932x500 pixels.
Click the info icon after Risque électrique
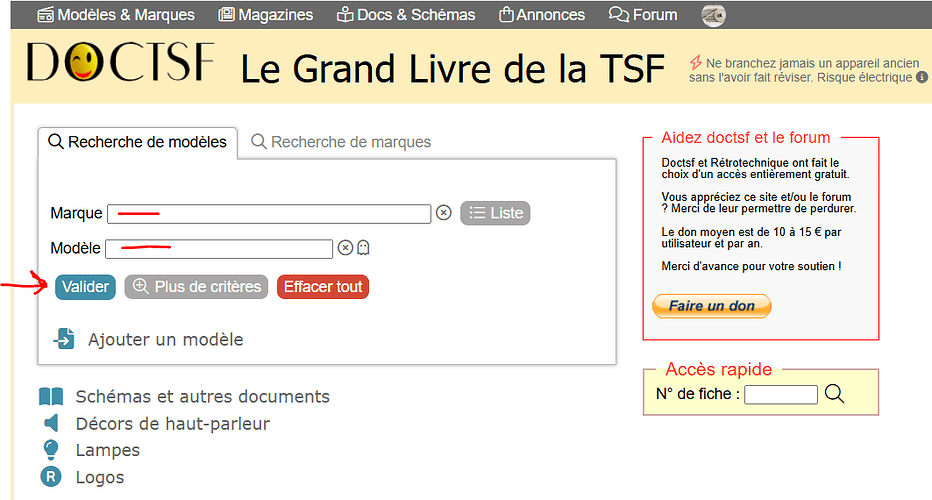click(x=921, y=77)
